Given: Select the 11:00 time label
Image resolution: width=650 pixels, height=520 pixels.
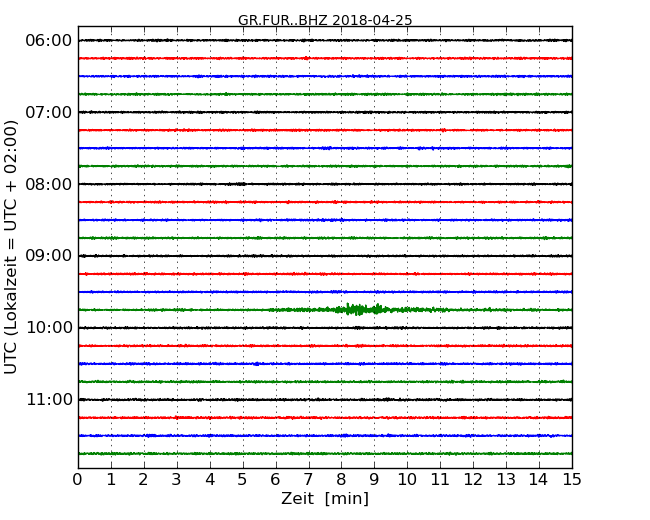Looking at the screenshot, I should pos(49,399).
